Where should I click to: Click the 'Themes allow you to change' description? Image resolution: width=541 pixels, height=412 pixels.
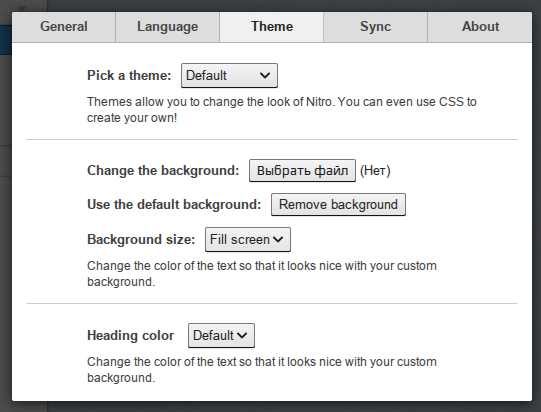282,110
